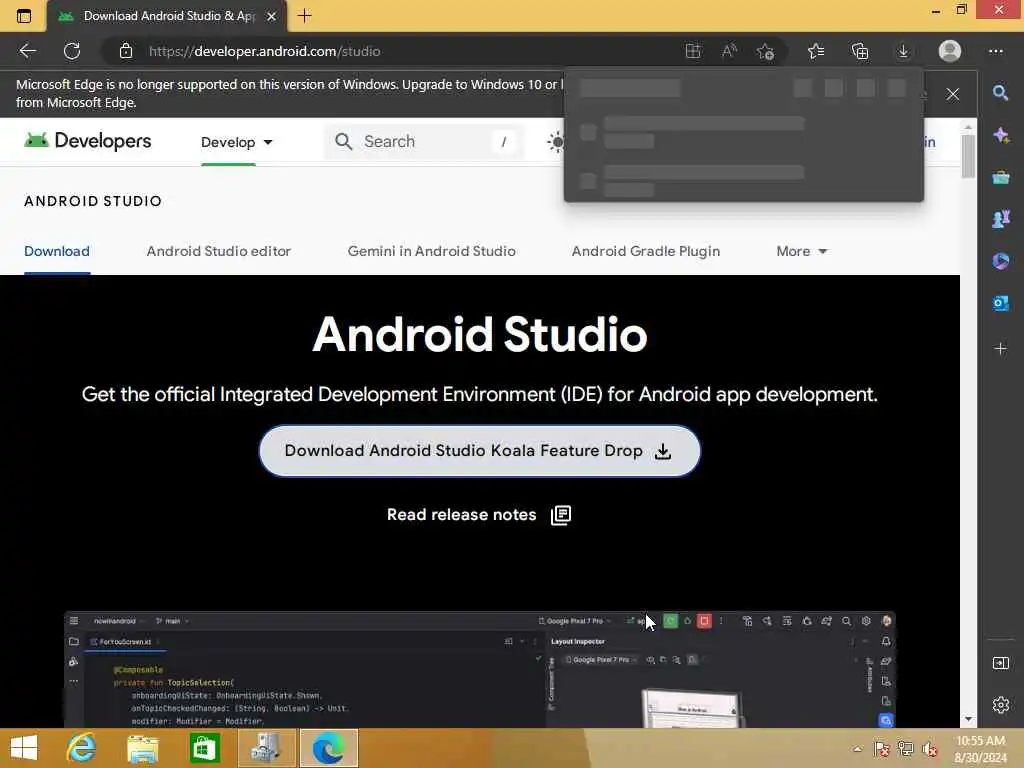Open the Windows Start button
Image resolution: width=1024 pixels, height=768 pixels.
tap(24, 748)
